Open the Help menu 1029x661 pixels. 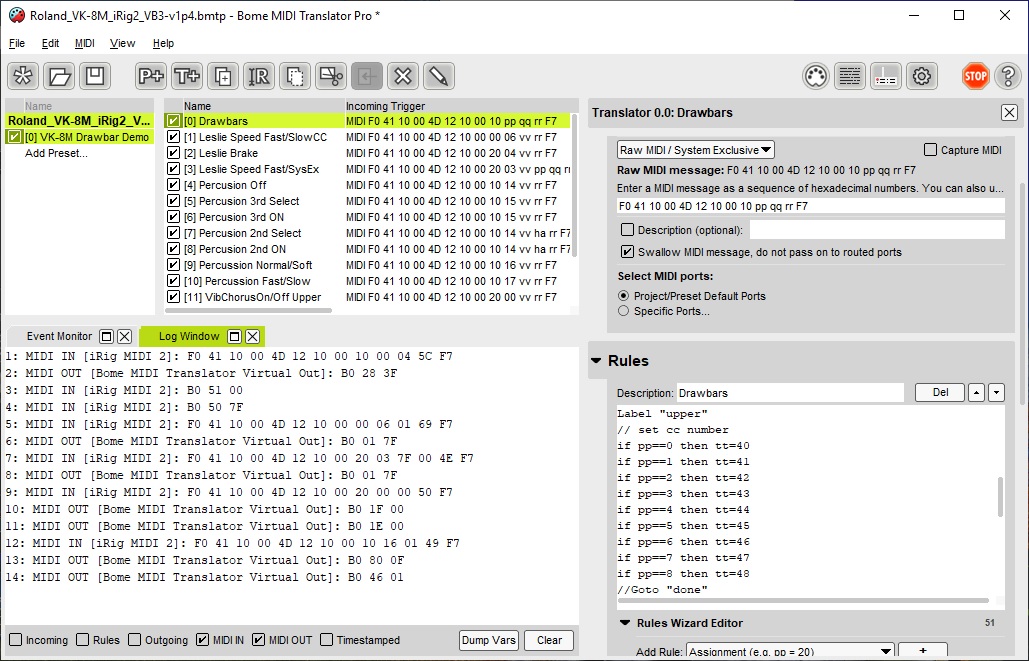163,43
